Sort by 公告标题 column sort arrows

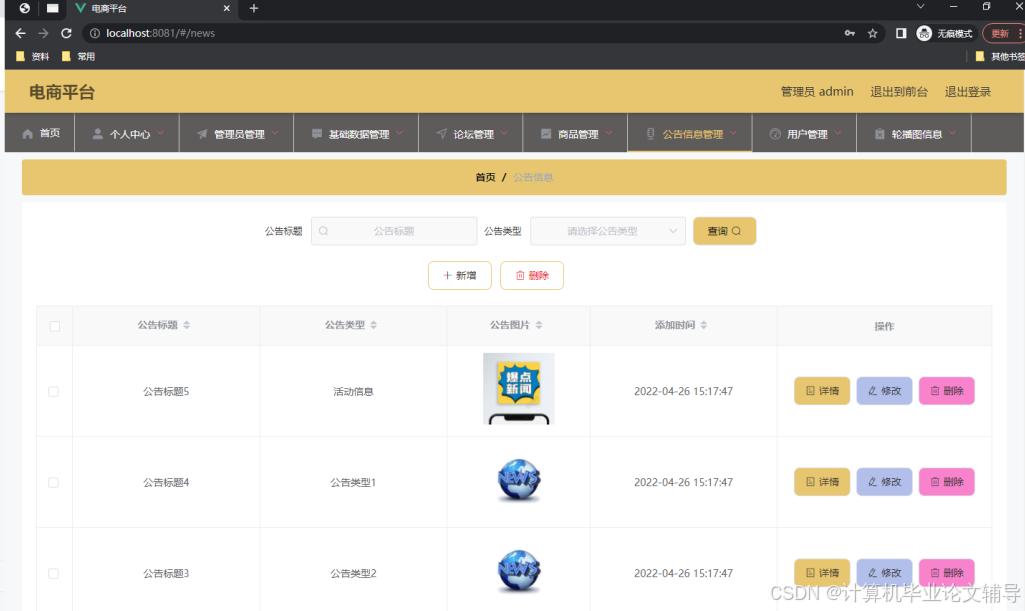pyautogui.click(x=187, y=325)
